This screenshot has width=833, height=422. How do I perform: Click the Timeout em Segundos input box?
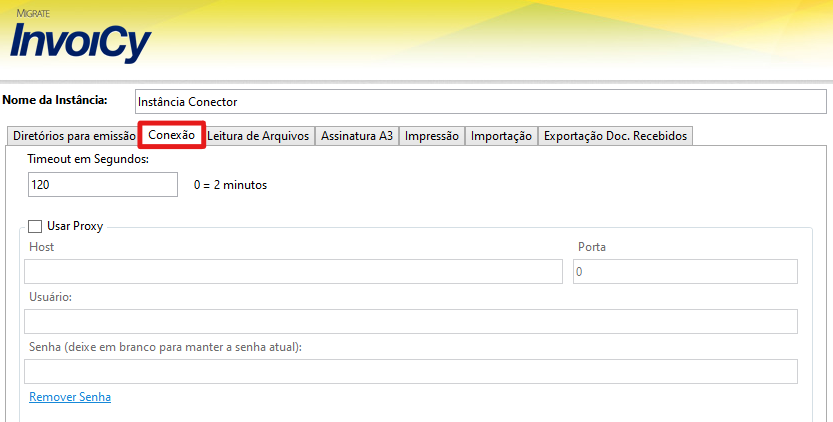tap(104, 185)
